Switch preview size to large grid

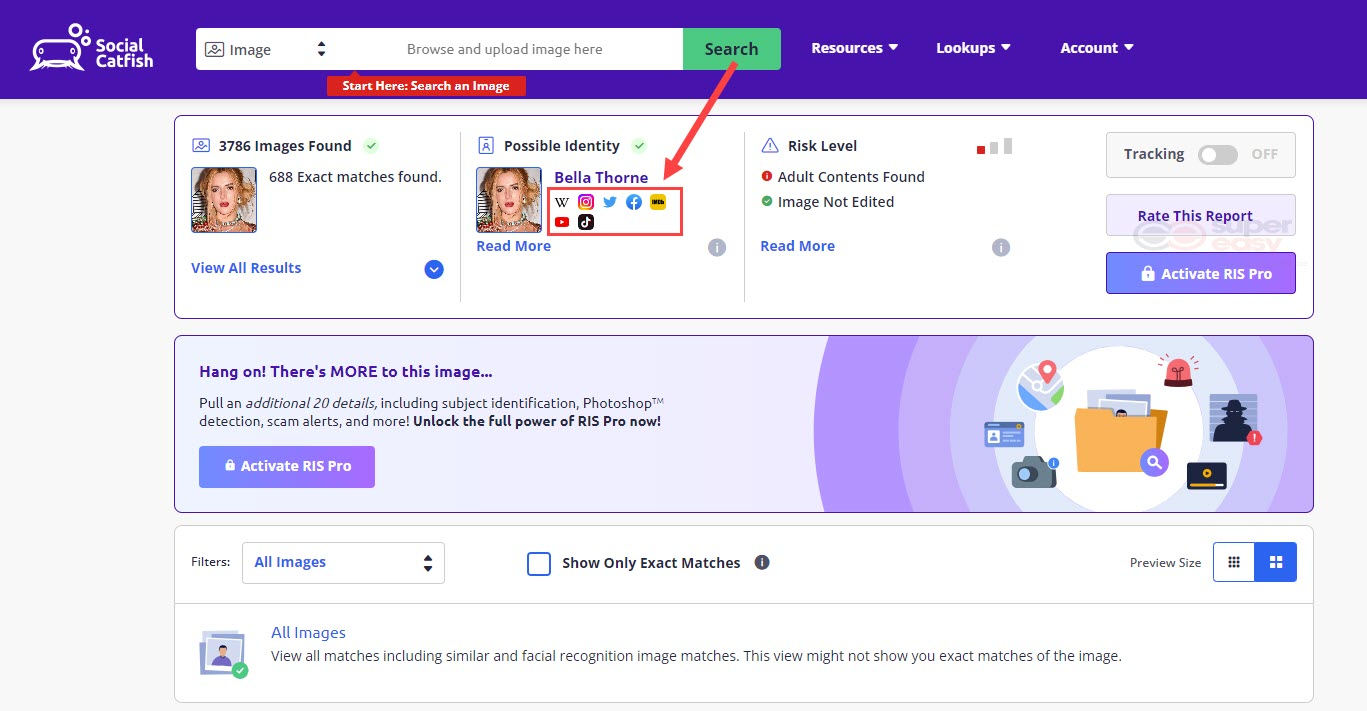[x=1276, y=562]
